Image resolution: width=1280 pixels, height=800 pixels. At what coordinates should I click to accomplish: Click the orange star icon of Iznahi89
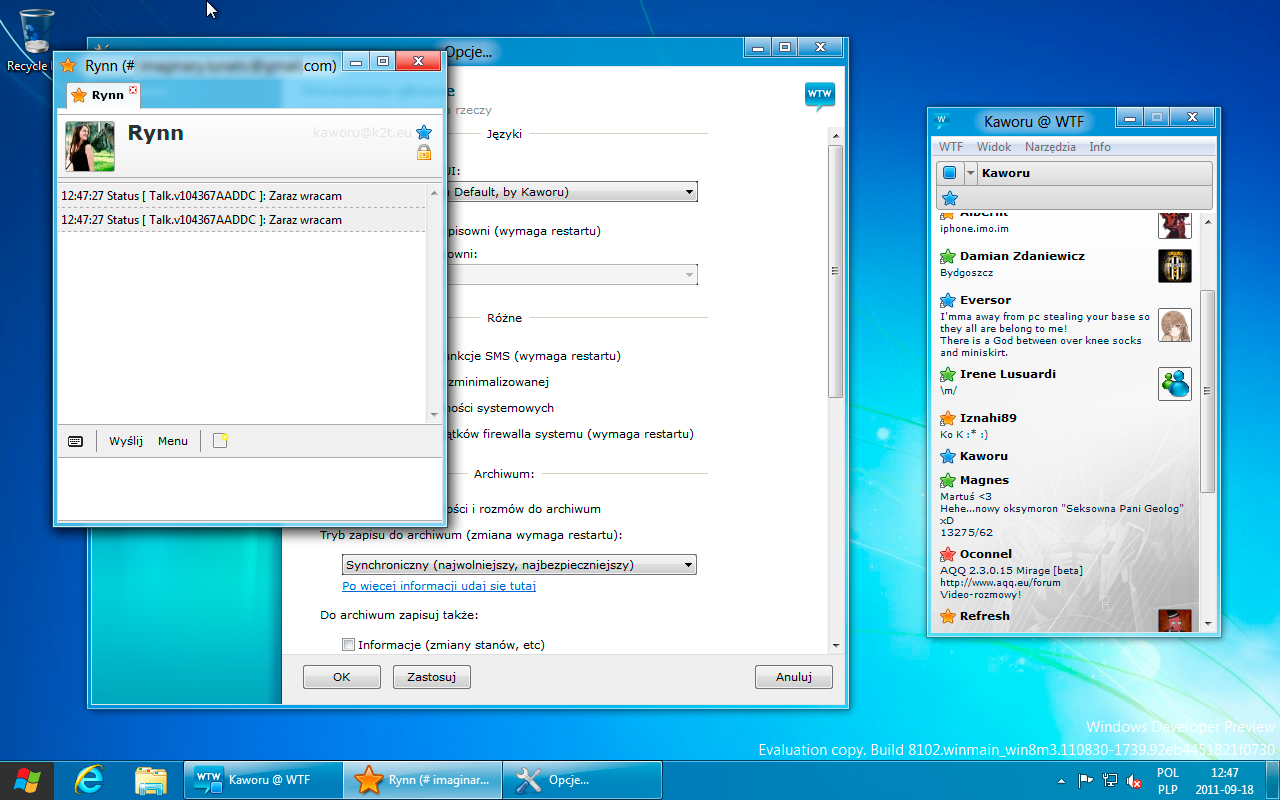(x=948, y=419)
